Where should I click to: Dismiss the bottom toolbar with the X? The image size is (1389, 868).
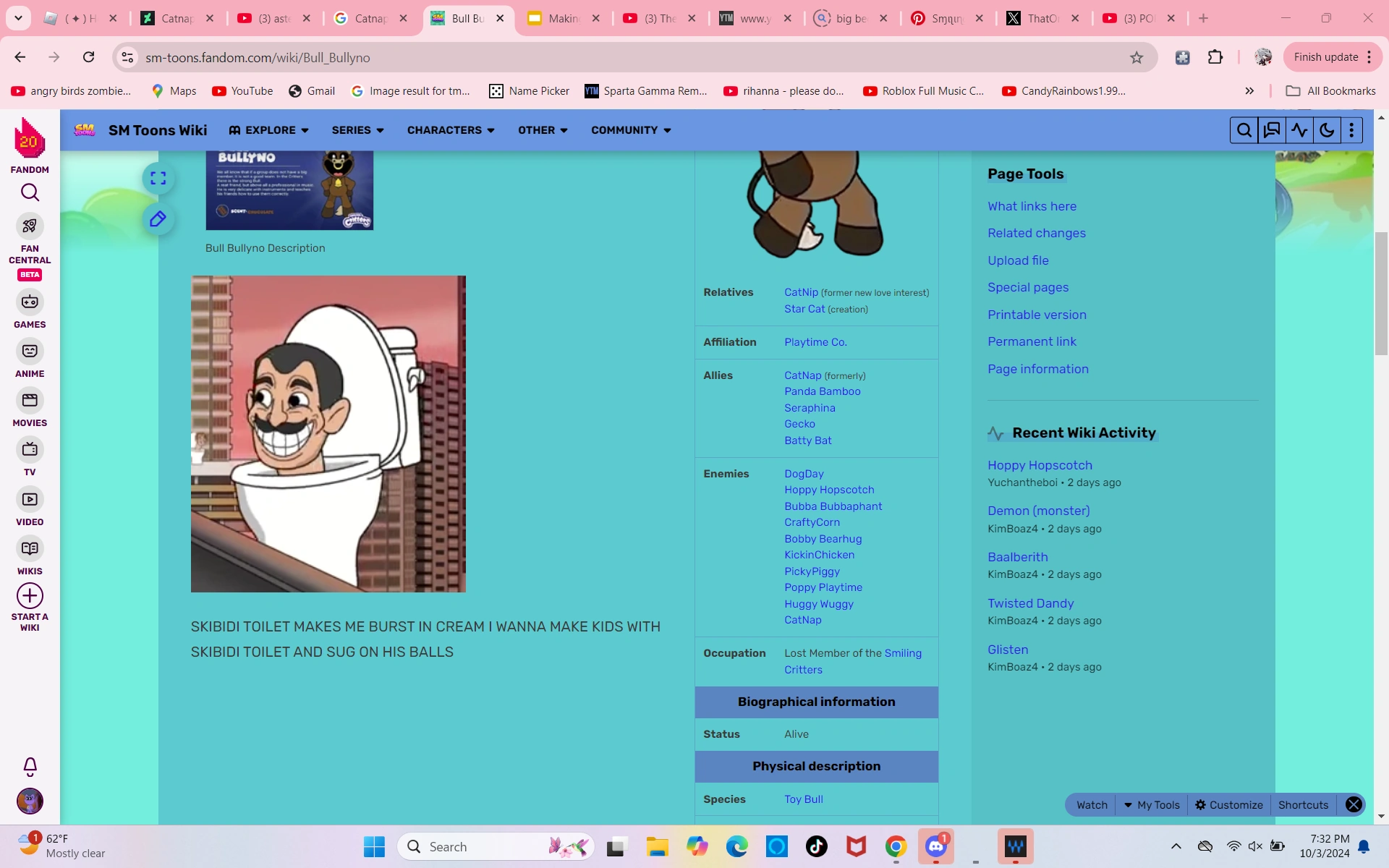(1354, 804)
